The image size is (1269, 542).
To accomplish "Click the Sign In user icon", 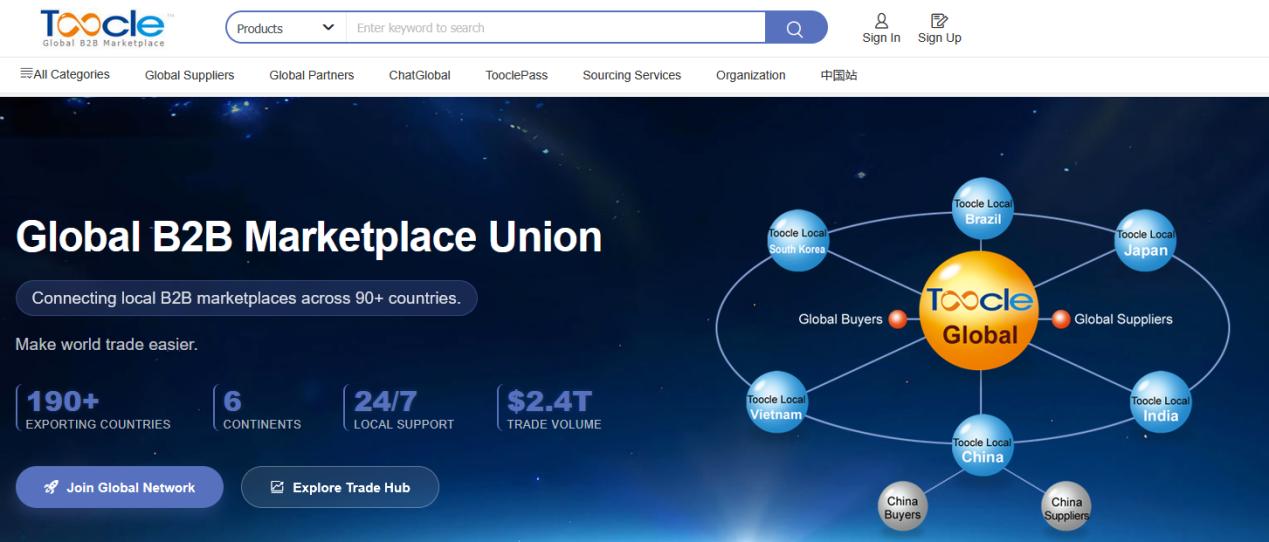I will (881, 20).
